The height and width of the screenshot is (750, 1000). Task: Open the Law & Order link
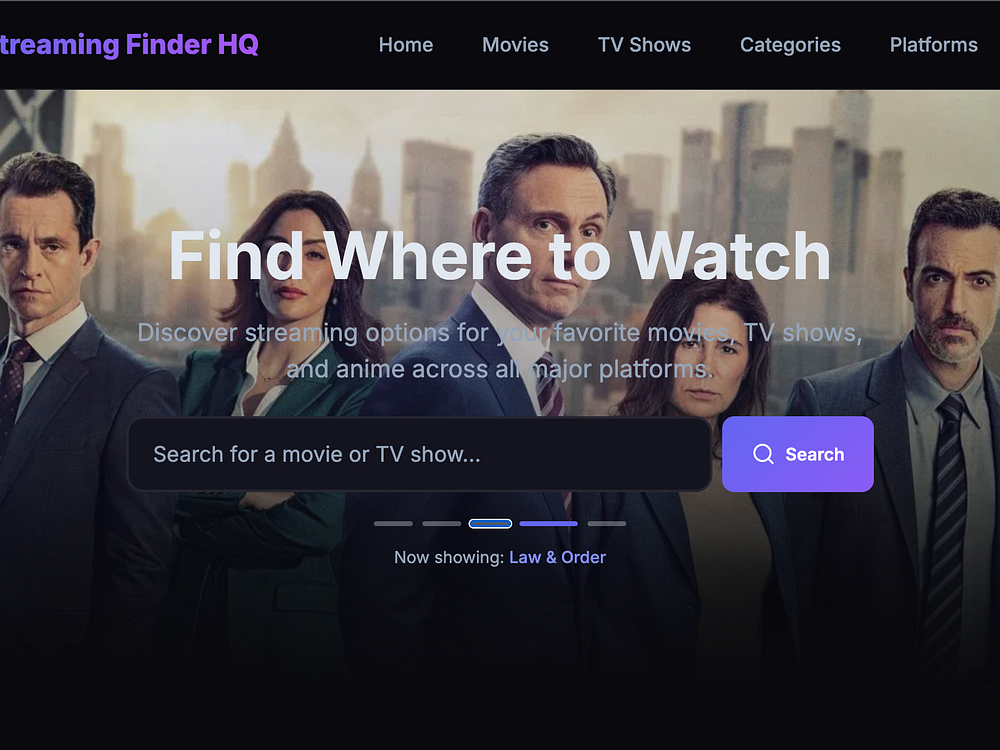[x=557, y=557]
